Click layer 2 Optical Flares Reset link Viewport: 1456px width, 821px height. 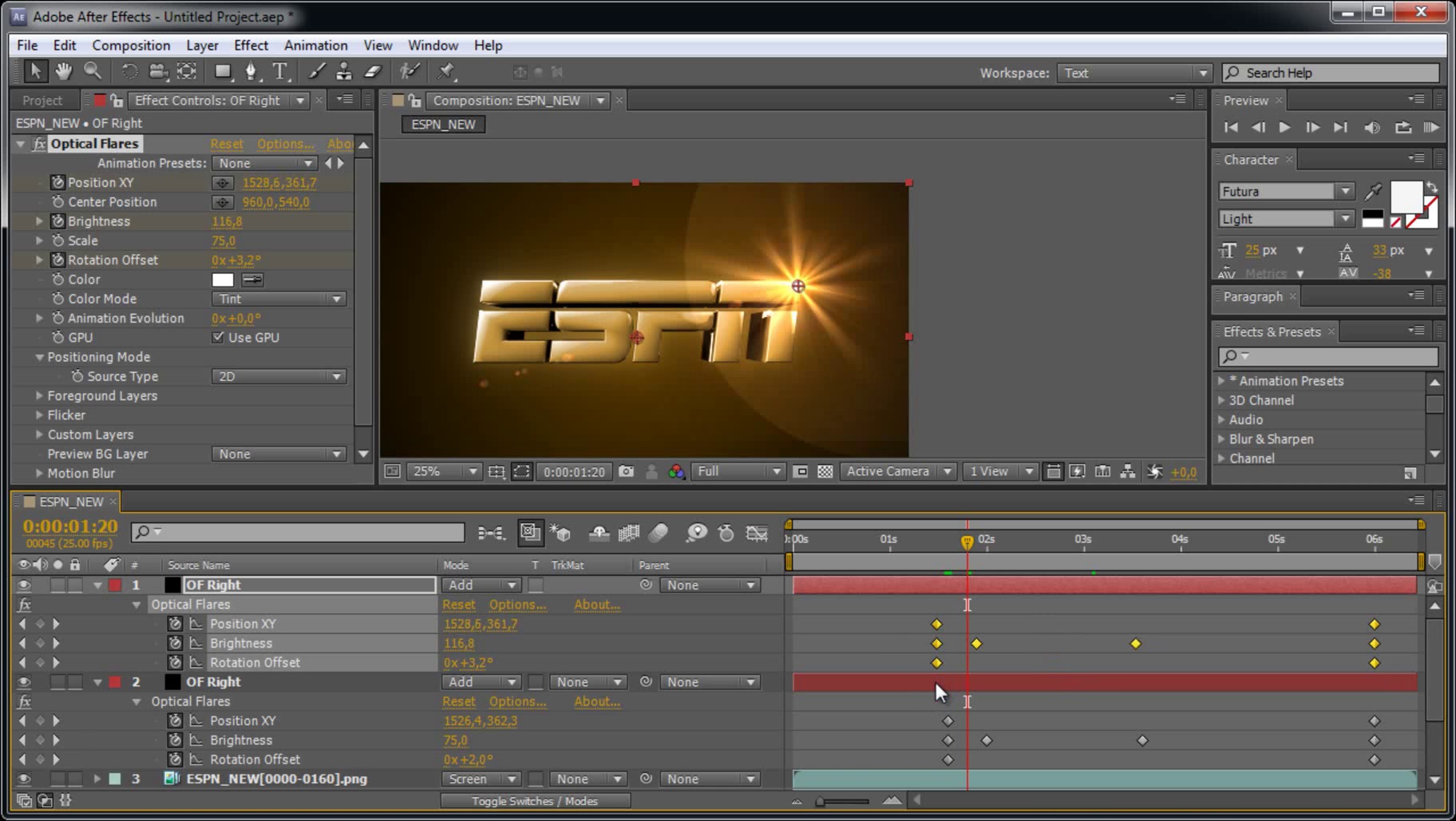point(459,701)
